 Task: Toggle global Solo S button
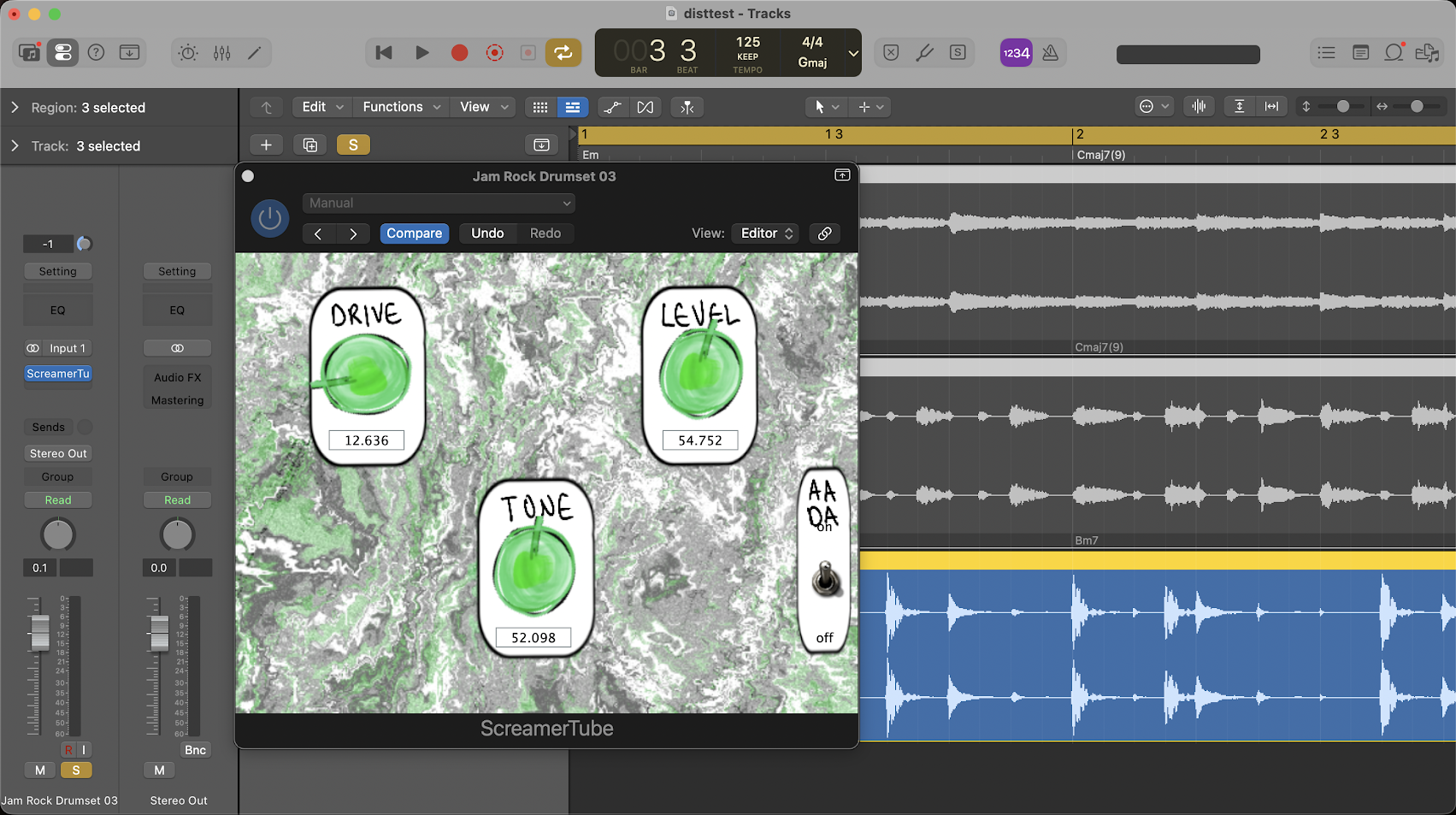353,145
